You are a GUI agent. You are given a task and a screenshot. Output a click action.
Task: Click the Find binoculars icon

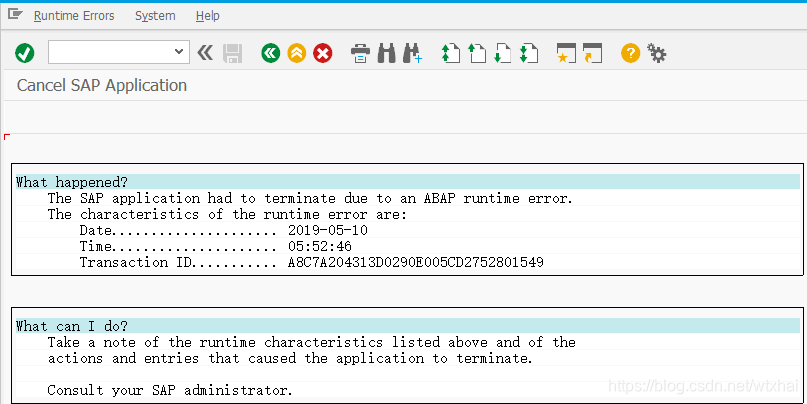[387, 53]
